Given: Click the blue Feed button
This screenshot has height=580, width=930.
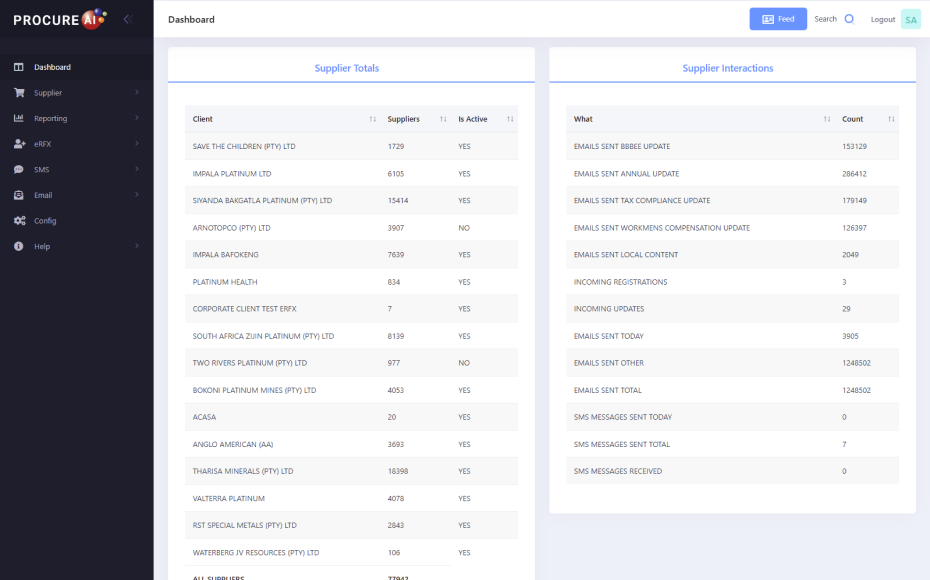Looking at the screenshot, I should (778, 19).
